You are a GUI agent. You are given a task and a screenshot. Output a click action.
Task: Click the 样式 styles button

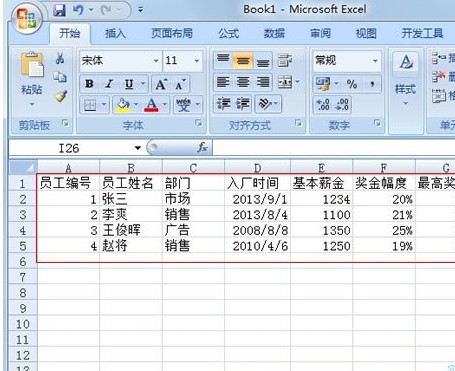point(405,79)
